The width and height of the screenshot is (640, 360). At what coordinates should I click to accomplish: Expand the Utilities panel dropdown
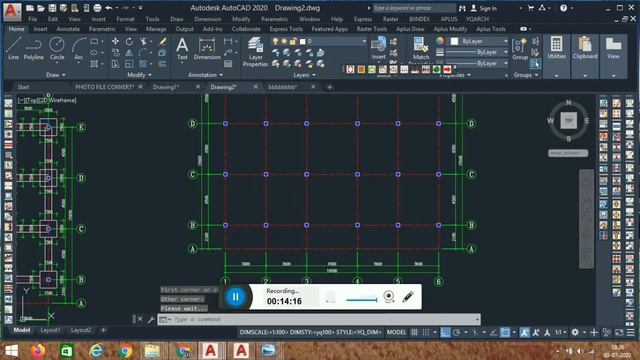point(556,76)
